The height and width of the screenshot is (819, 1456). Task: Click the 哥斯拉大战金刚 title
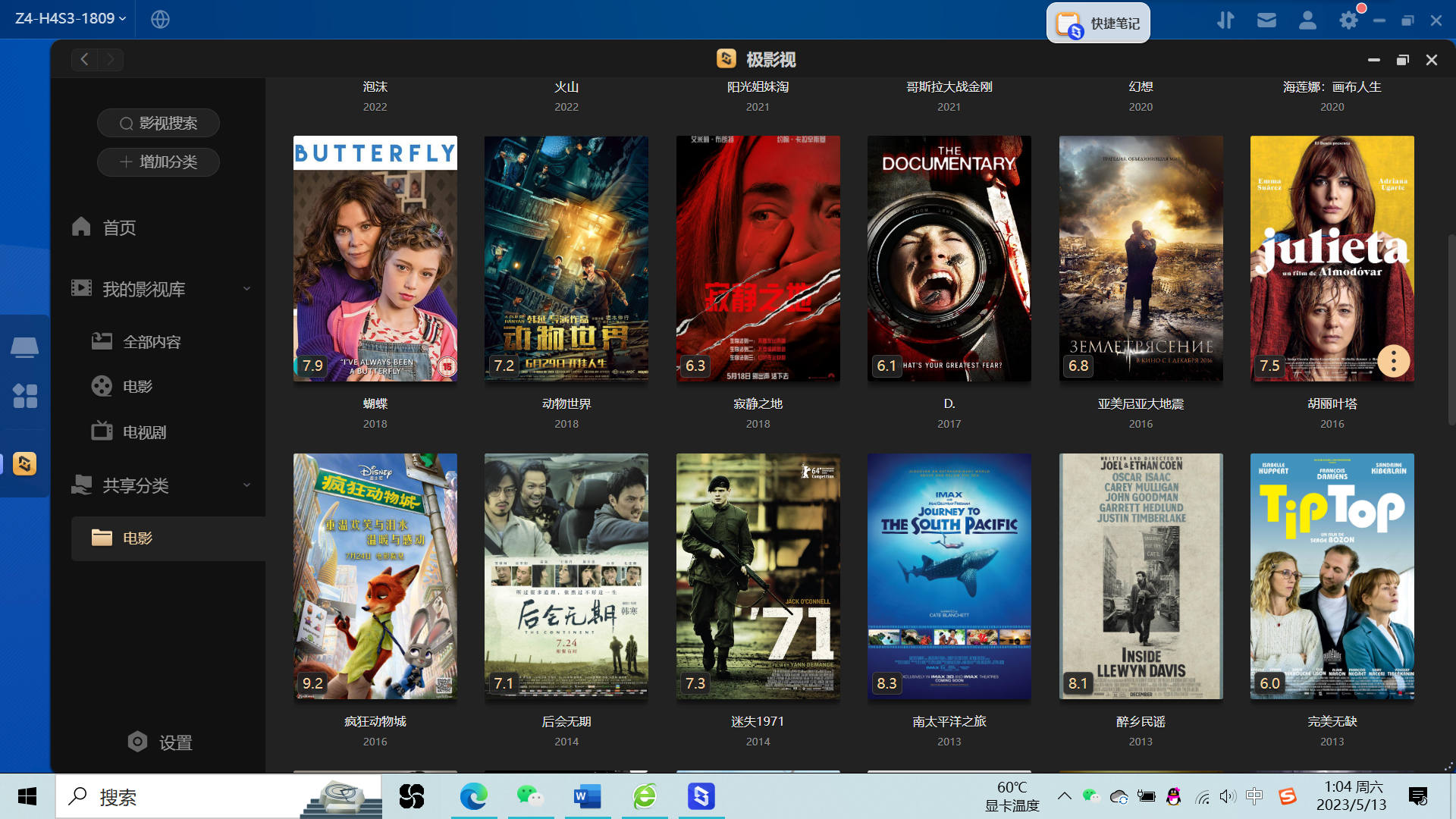tap(949, 87)
